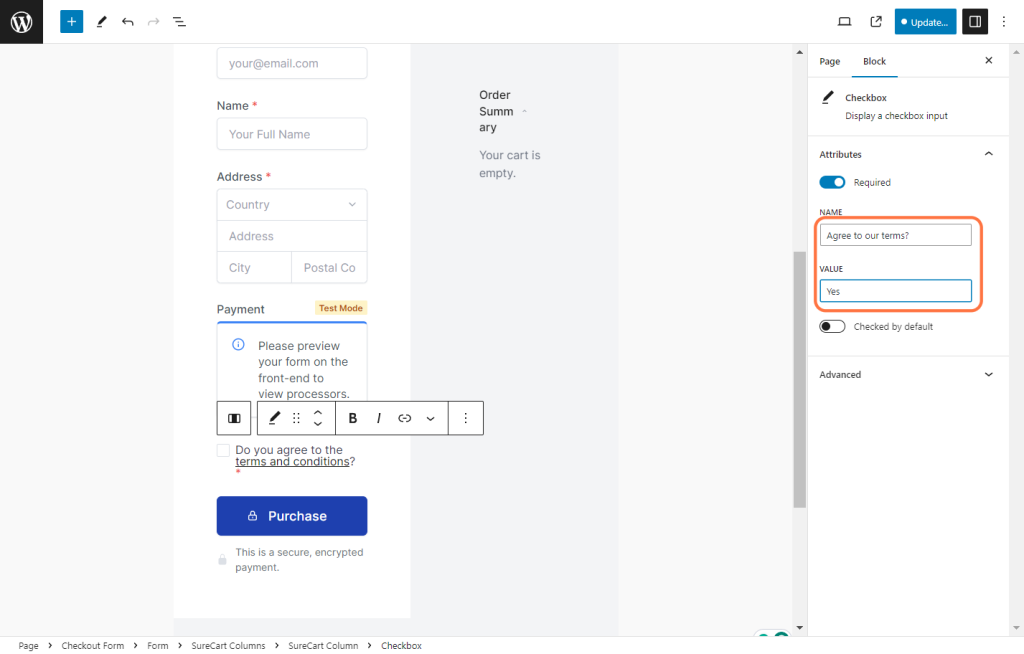Click the WordPress logo icon

(21, 21)
